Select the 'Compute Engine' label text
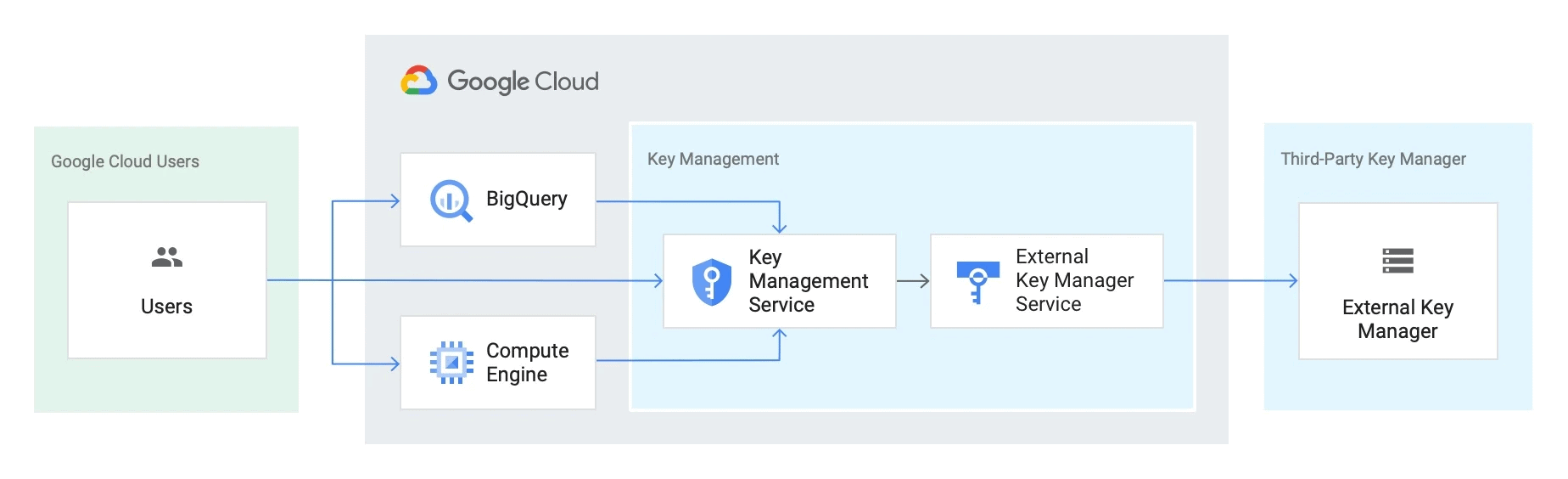1568x479 pixels. [x=528, y=363]
